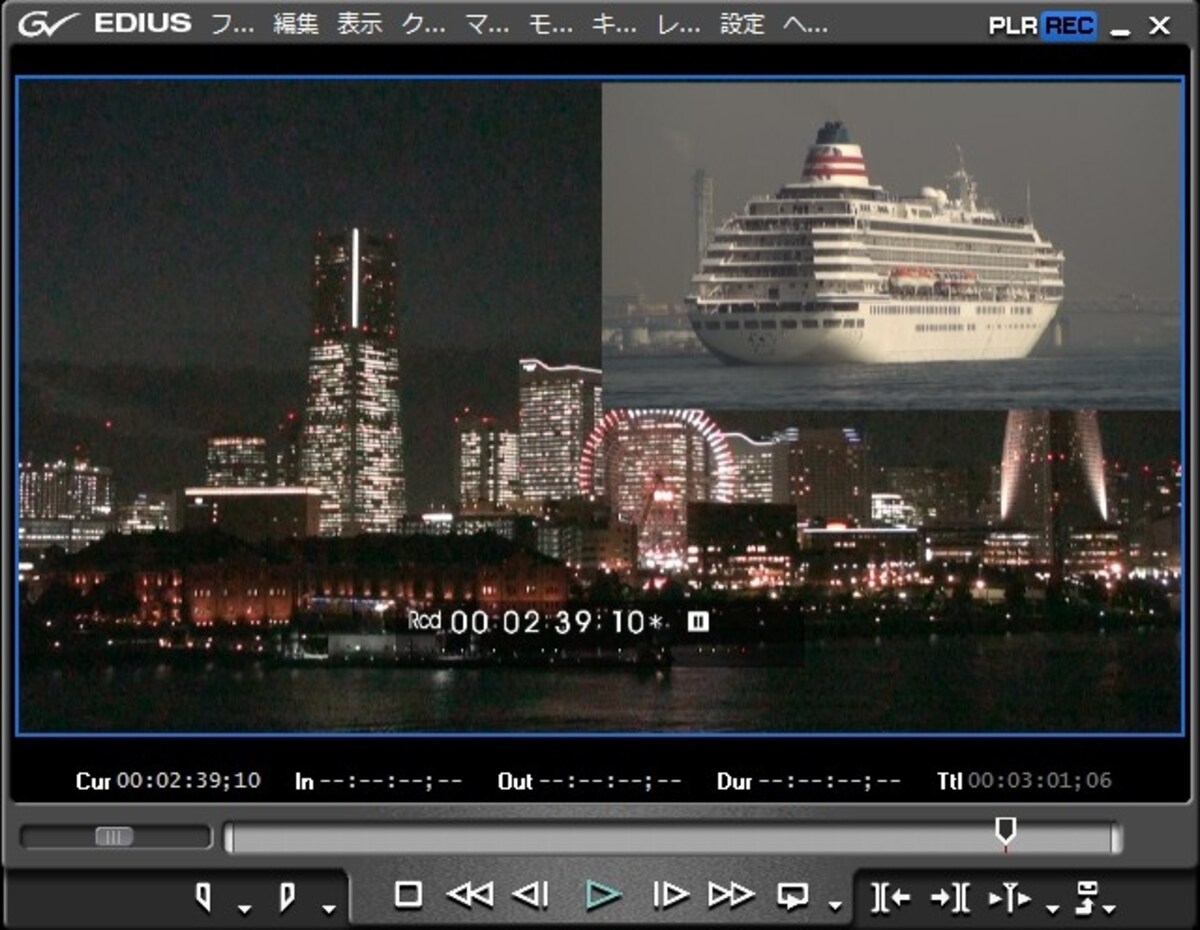Click the Loop playback icon
This screenshot has width=1200, height=930.
pyautogui.click(x=793, y=896)
